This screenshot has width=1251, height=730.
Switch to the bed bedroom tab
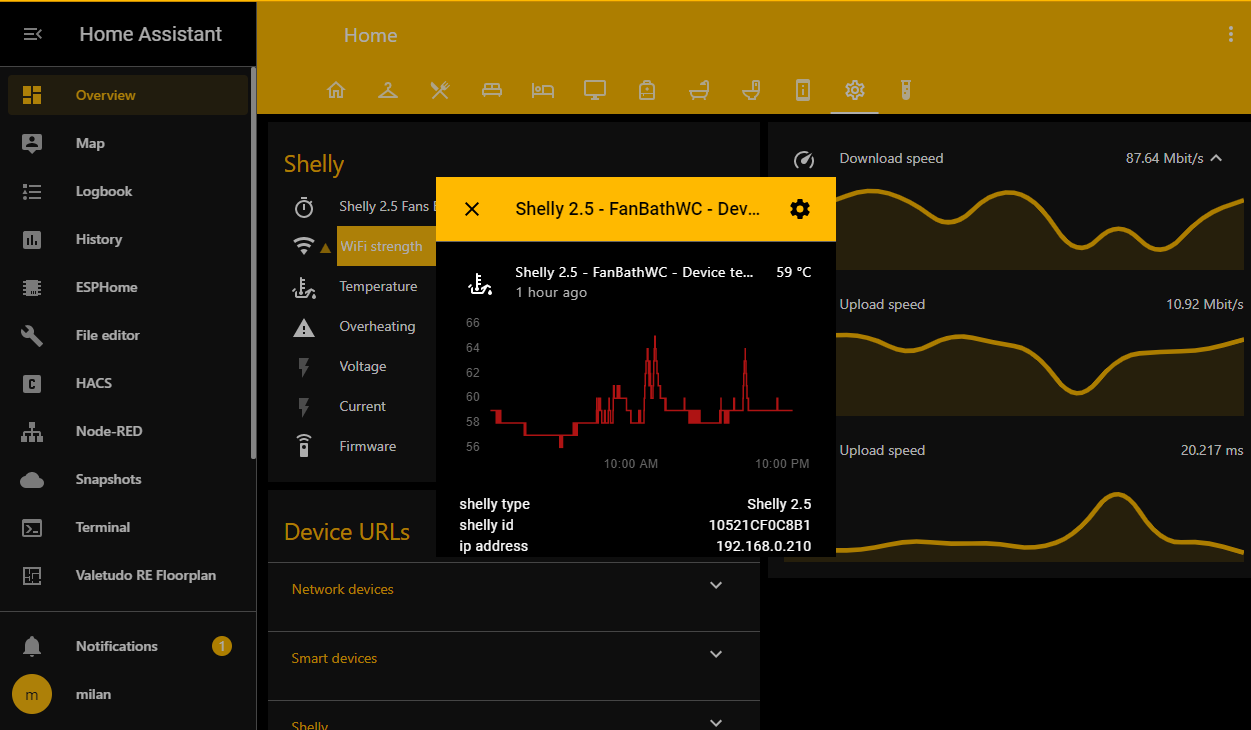point(543,90)
